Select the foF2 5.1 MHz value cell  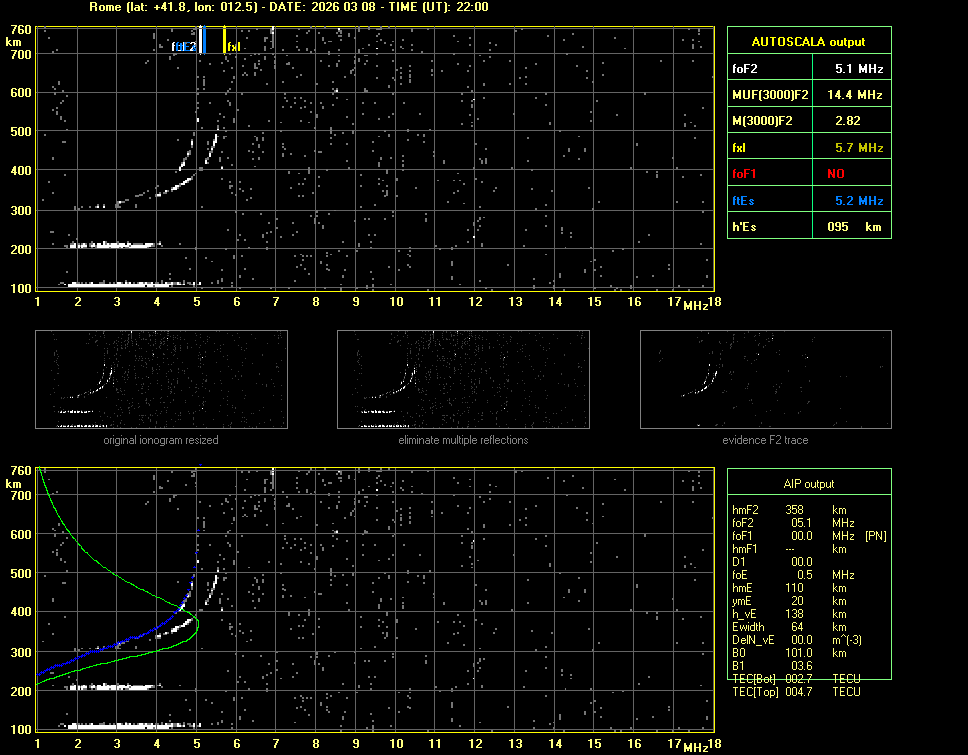(849, 69)
